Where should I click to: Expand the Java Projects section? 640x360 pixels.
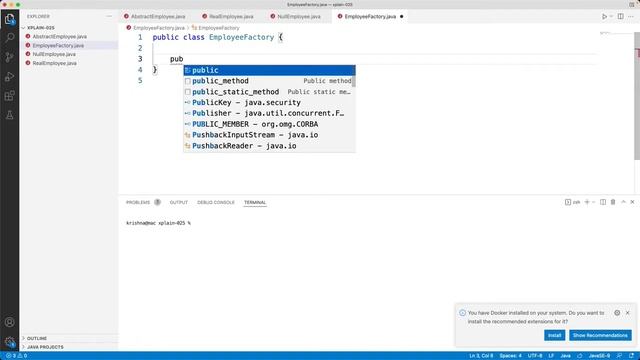(x=45, y=347)
